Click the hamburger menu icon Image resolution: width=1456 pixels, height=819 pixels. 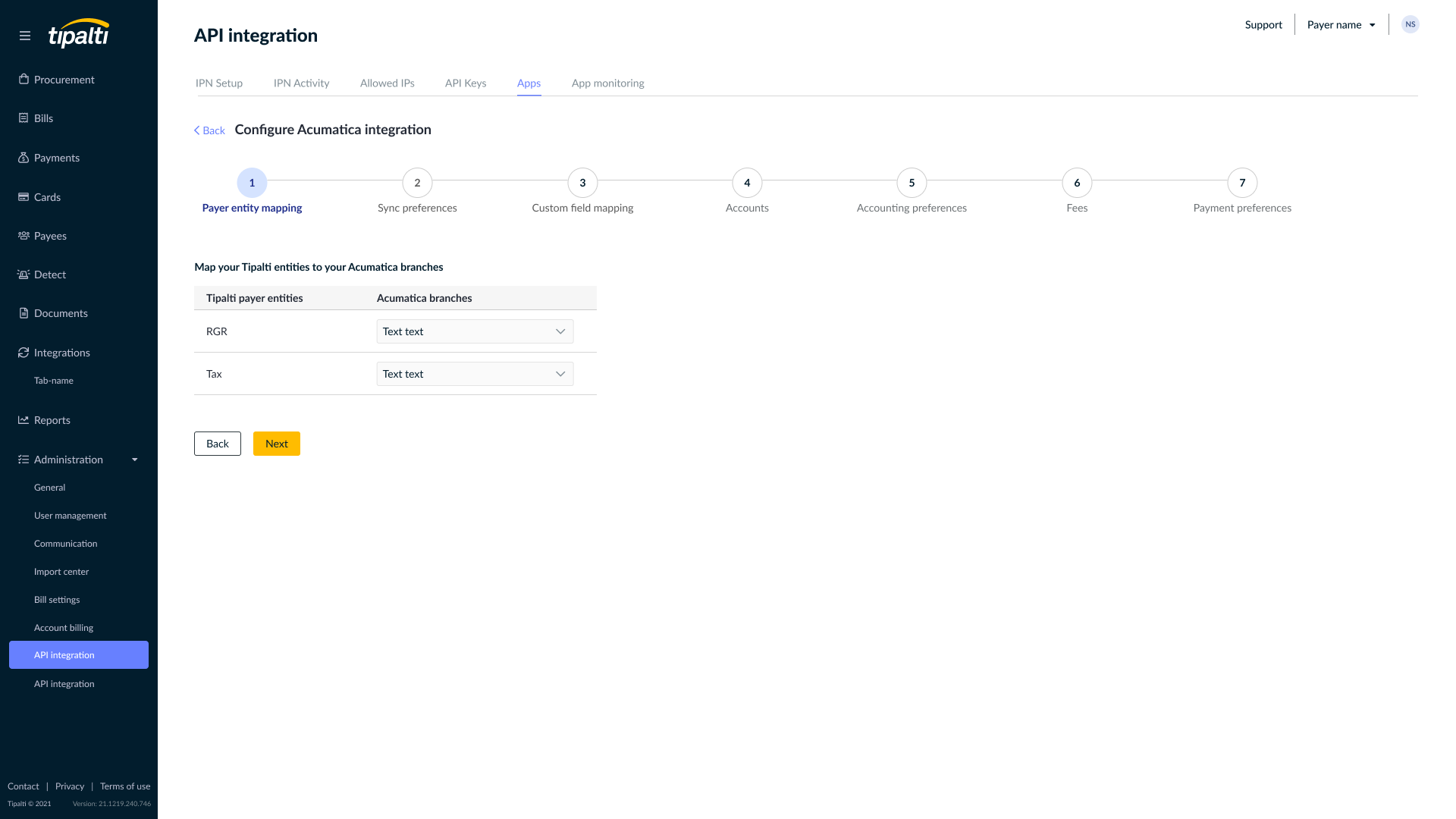pos(25,35)
